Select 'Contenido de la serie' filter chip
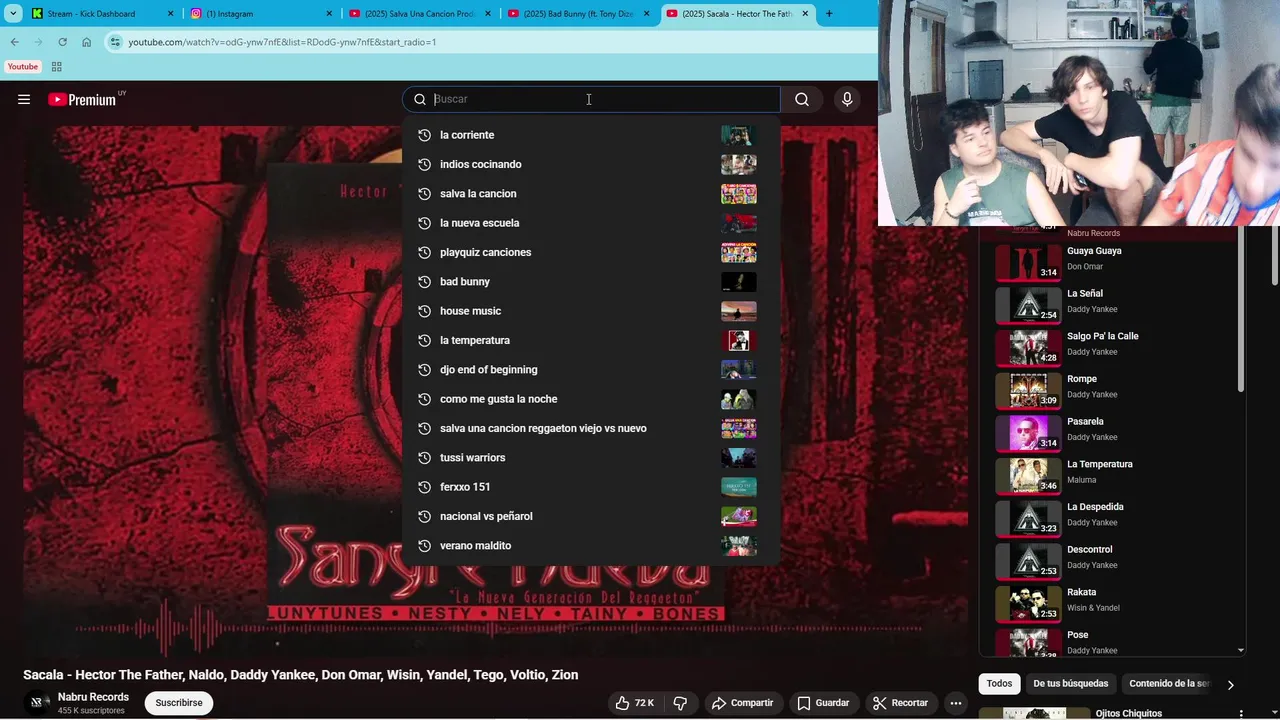 coord(1170,684)
